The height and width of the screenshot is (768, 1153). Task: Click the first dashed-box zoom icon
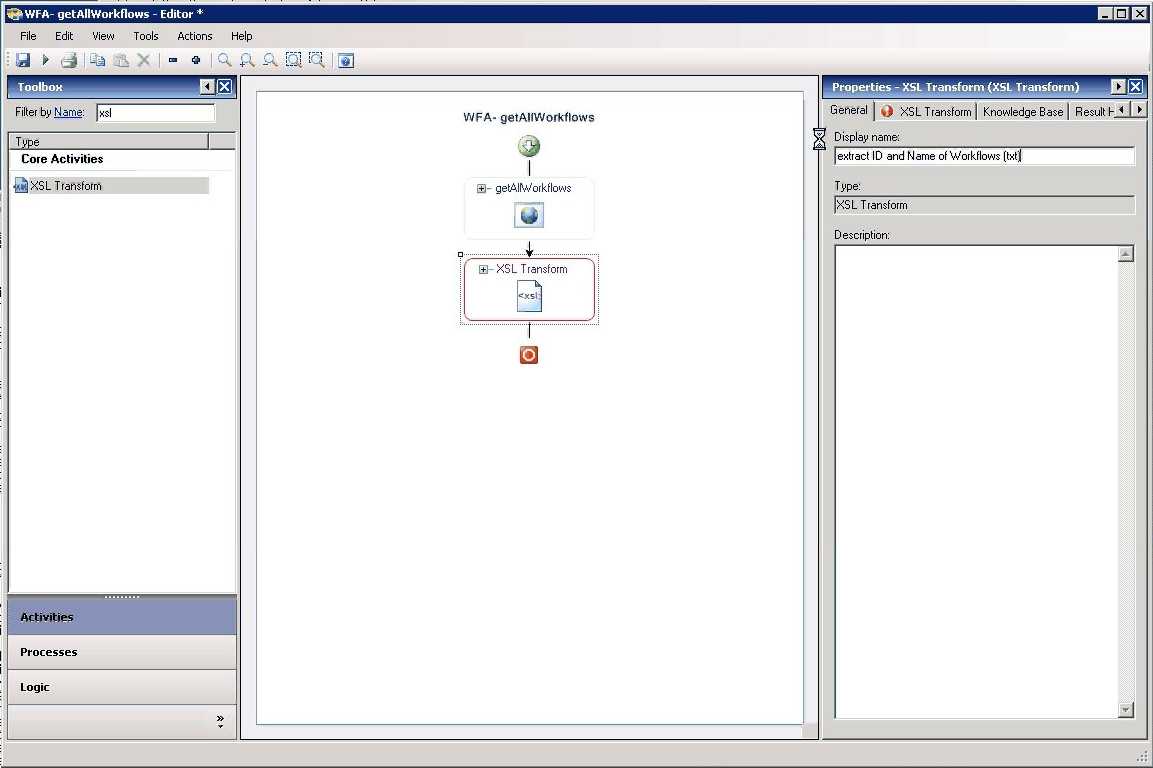(x=293, y=60)
